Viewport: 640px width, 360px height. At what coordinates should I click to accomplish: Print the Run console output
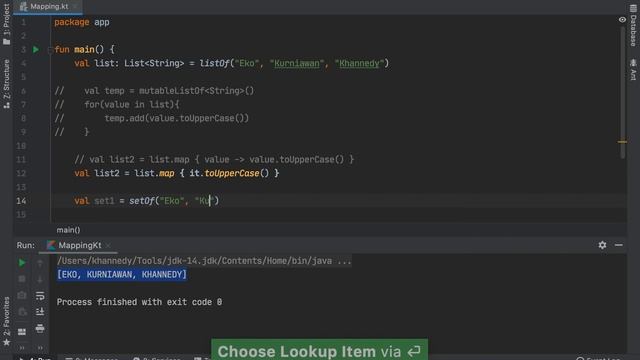pos(40,328)
